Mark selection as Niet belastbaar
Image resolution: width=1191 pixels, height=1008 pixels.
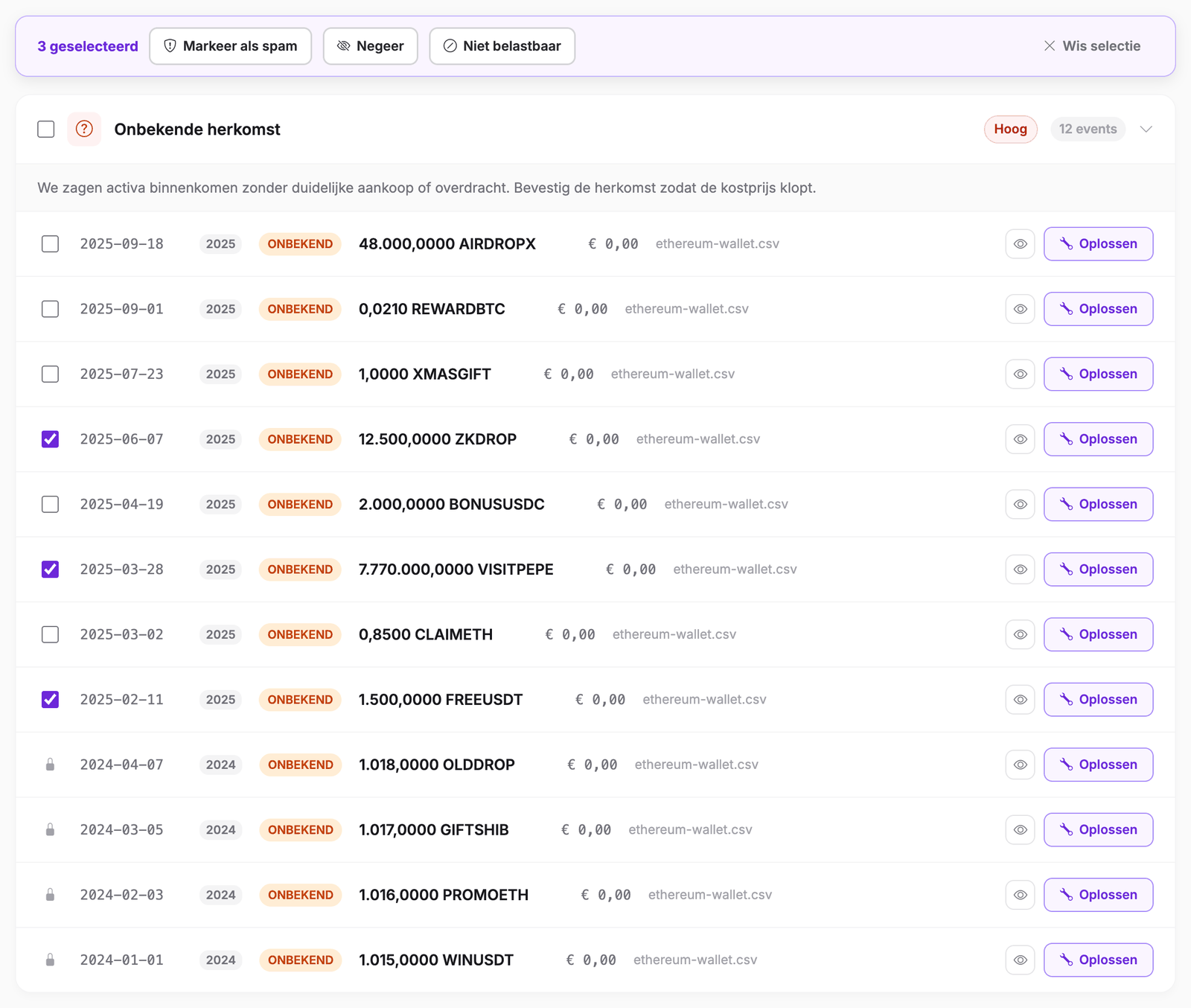(502, 46)
